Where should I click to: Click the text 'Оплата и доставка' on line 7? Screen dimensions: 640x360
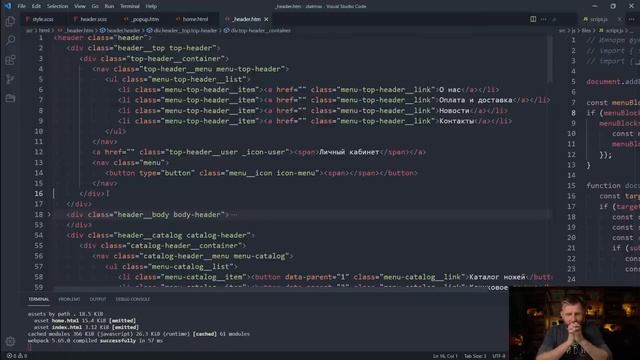476,100
